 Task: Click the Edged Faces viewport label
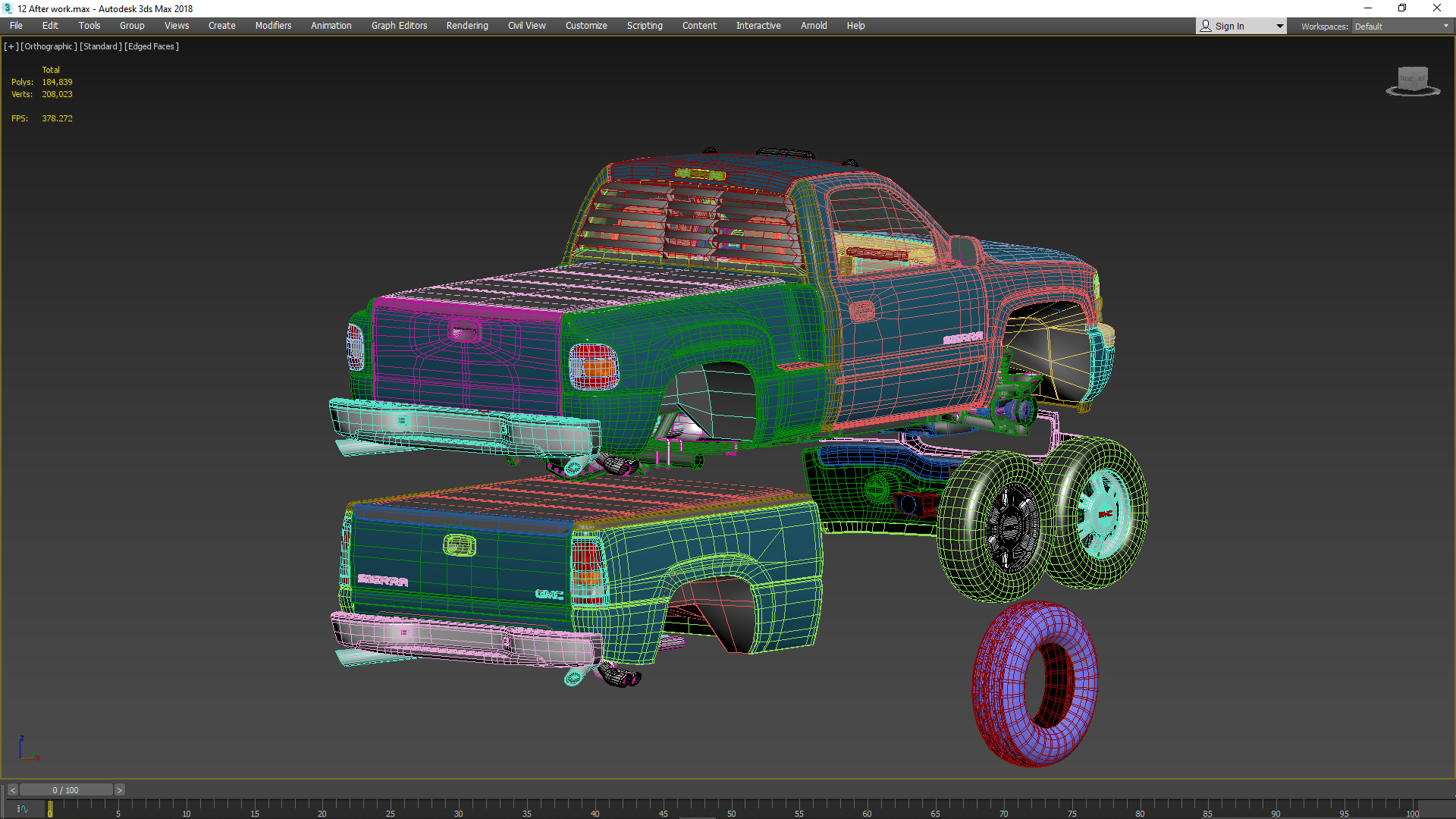[x=152, y=46]
